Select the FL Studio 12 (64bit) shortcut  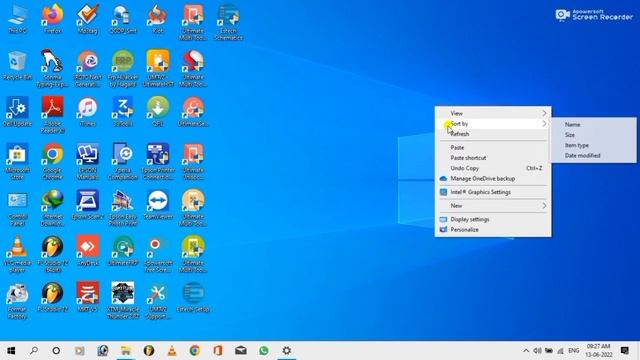pyautogui.click(x=53, y=255)
